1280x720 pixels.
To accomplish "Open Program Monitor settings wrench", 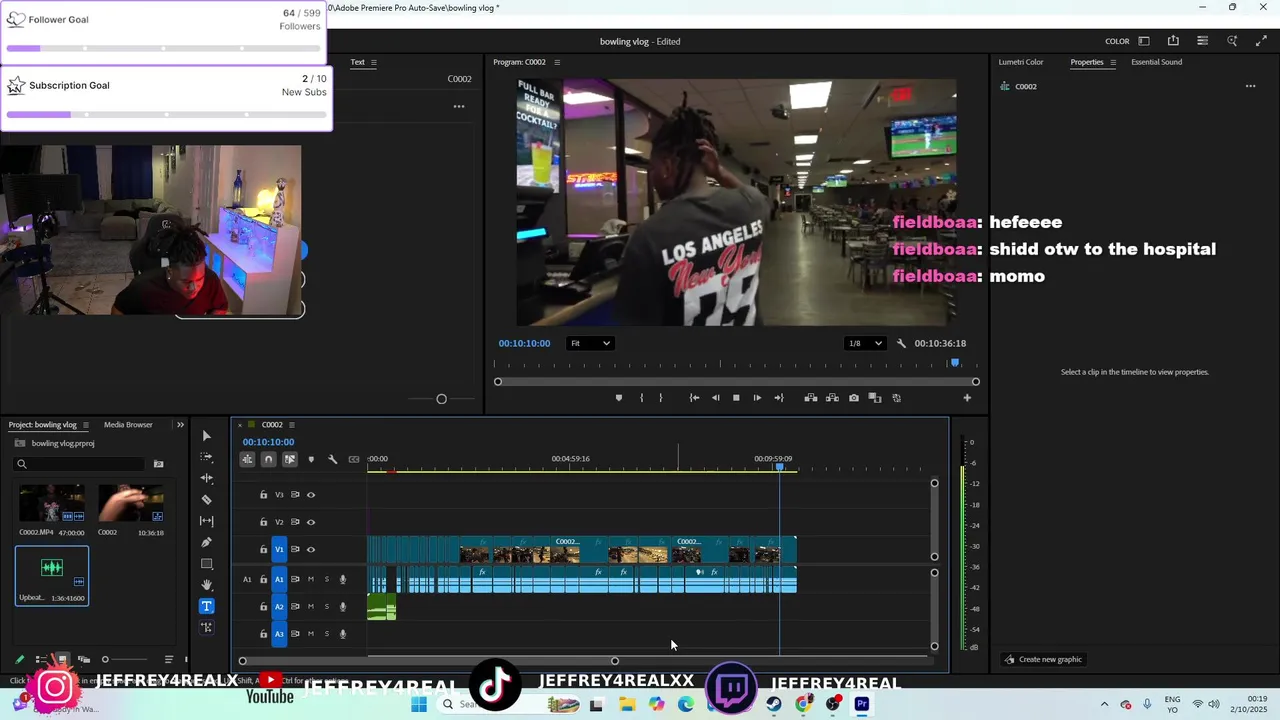I will [x=901, y=343].
